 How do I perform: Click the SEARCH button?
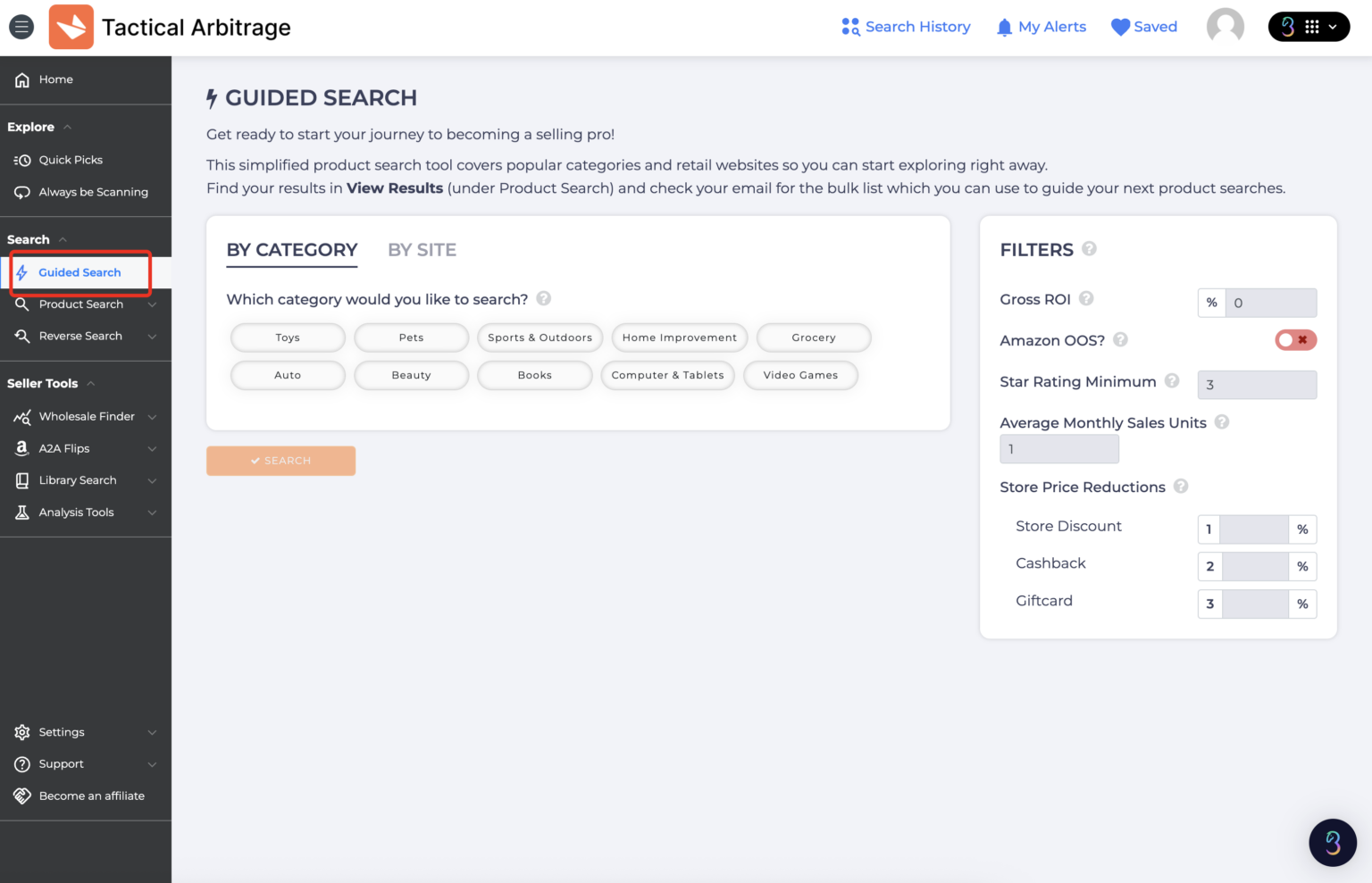pyautogui.click(x=280, y=461)
